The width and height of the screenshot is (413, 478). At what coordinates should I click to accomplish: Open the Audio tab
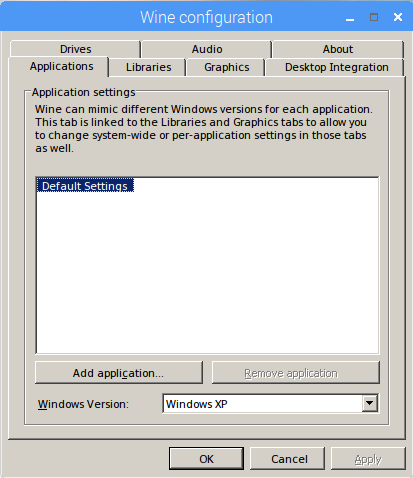click(x=207, y=49)
